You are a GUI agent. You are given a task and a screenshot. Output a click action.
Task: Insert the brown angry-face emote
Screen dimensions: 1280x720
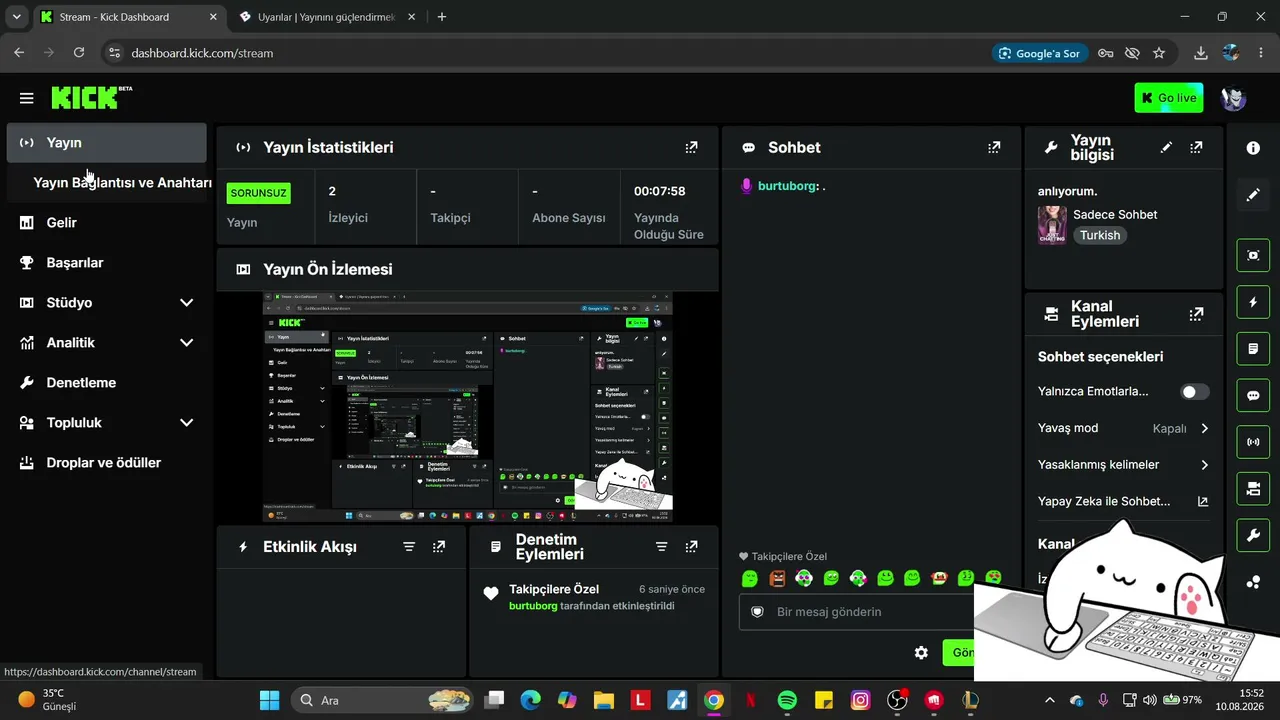click(777, 578)
